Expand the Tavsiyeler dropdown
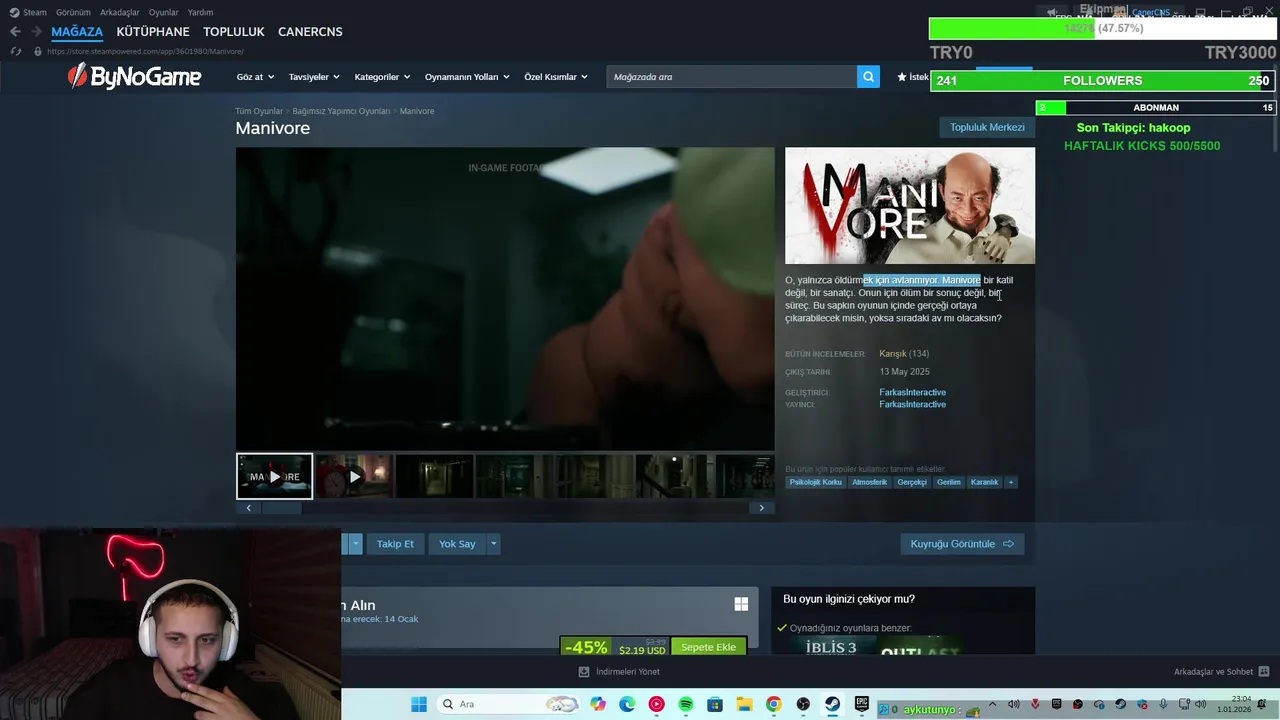This screenshot has width=1280, height=720. (314, 77)
